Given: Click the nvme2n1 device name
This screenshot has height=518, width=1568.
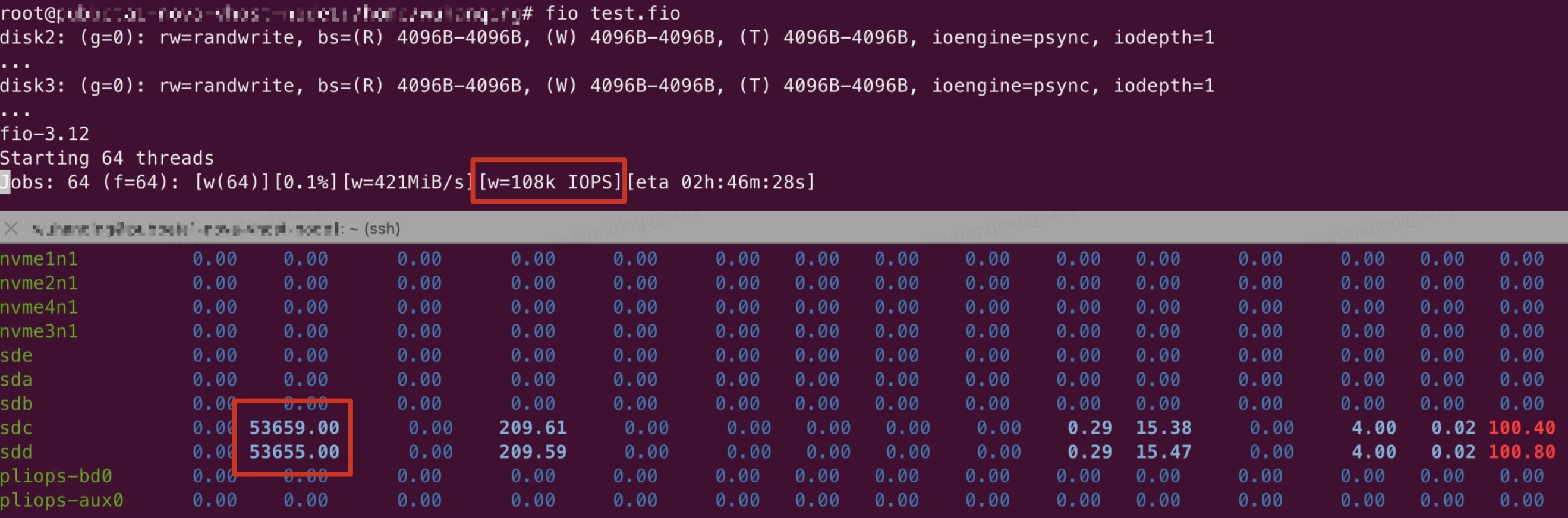Looking at the screenshot, I should click(x=39, y=283).
